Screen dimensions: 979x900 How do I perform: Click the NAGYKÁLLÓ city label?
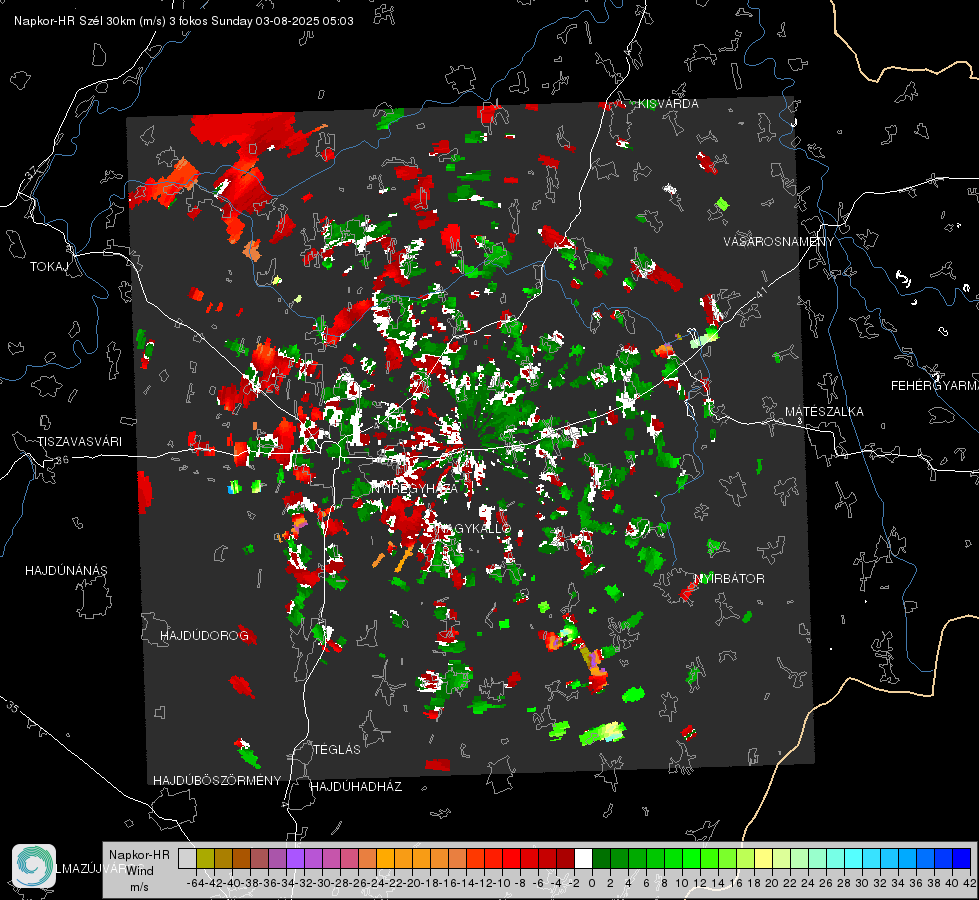tap(473, 529)
